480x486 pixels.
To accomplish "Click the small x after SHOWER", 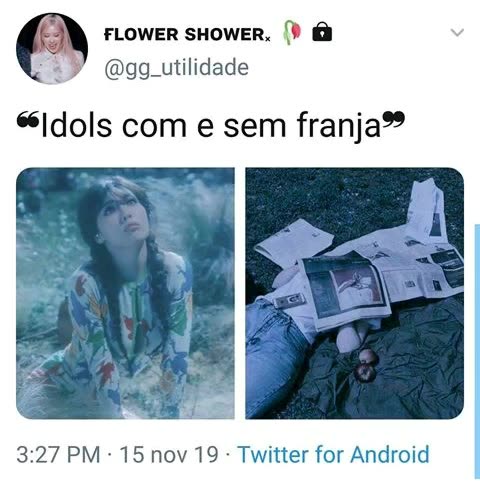I will tap(268, 39).
